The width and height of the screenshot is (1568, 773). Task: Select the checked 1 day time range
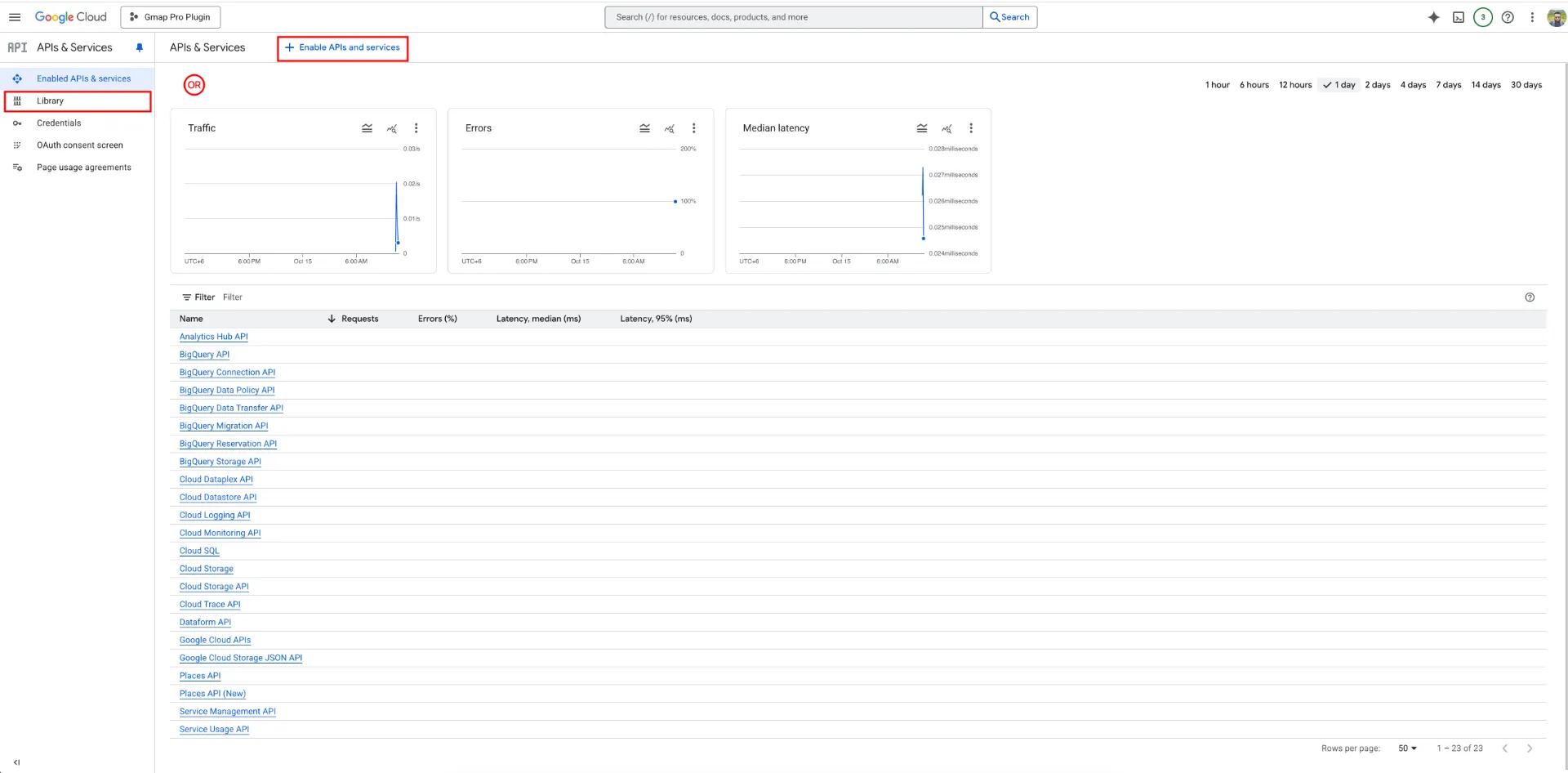[1339, 85]
